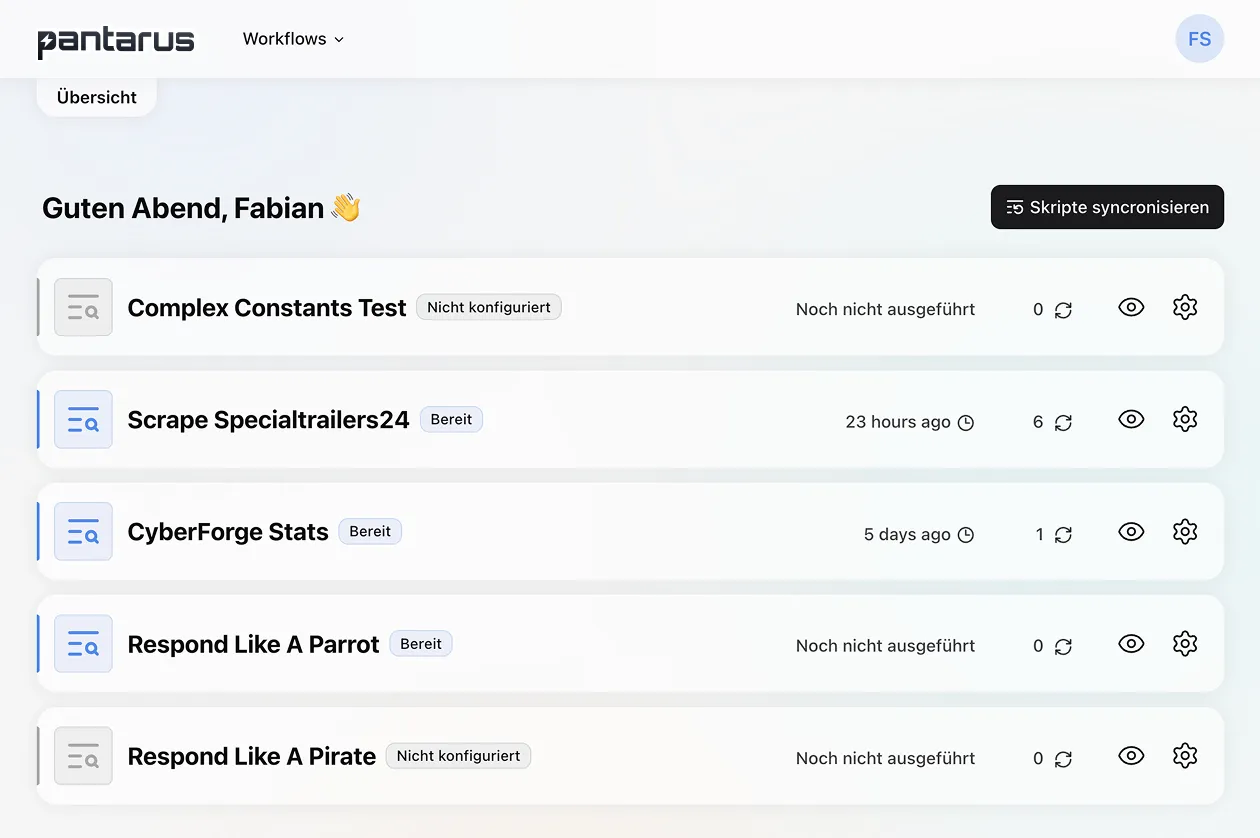Click the workflow icon of Respond Like A Parrot
The width and height of the screenshot is (1260, 838).
coord(83,644)
